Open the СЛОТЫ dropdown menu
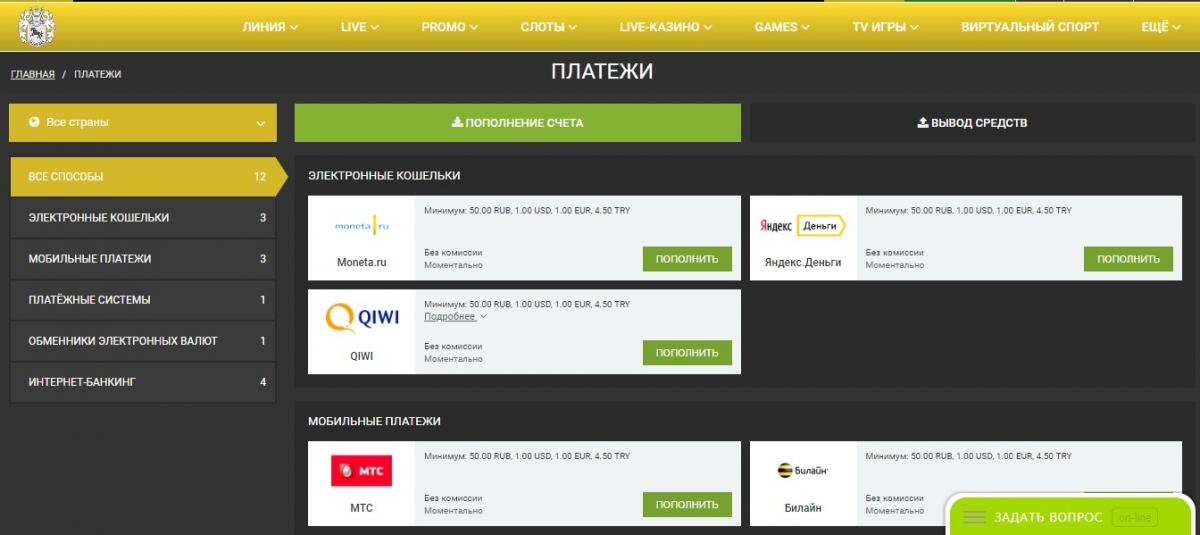 click(549, 27)
